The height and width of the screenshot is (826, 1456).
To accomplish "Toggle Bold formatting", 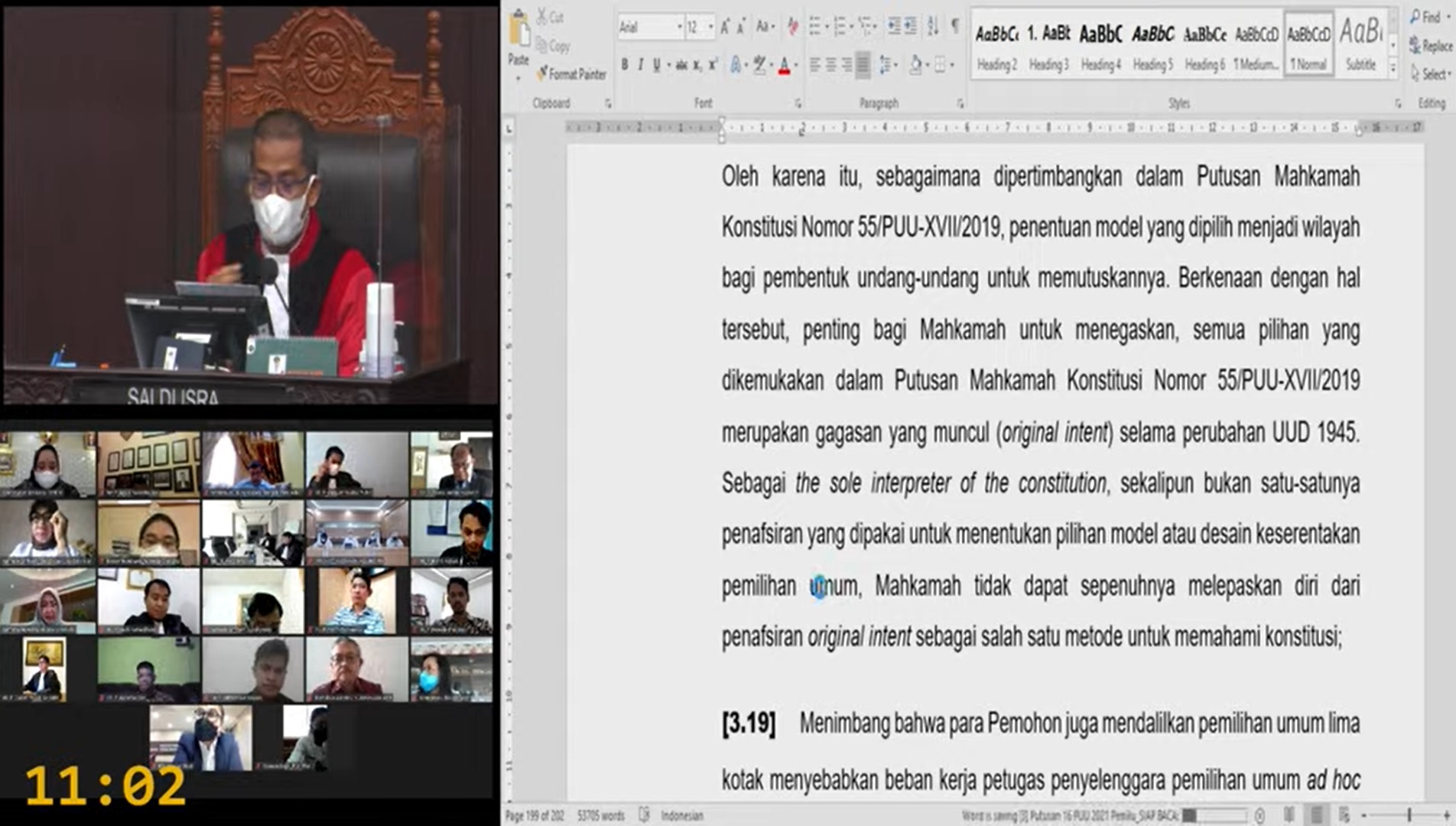I will tap(625, 66).
